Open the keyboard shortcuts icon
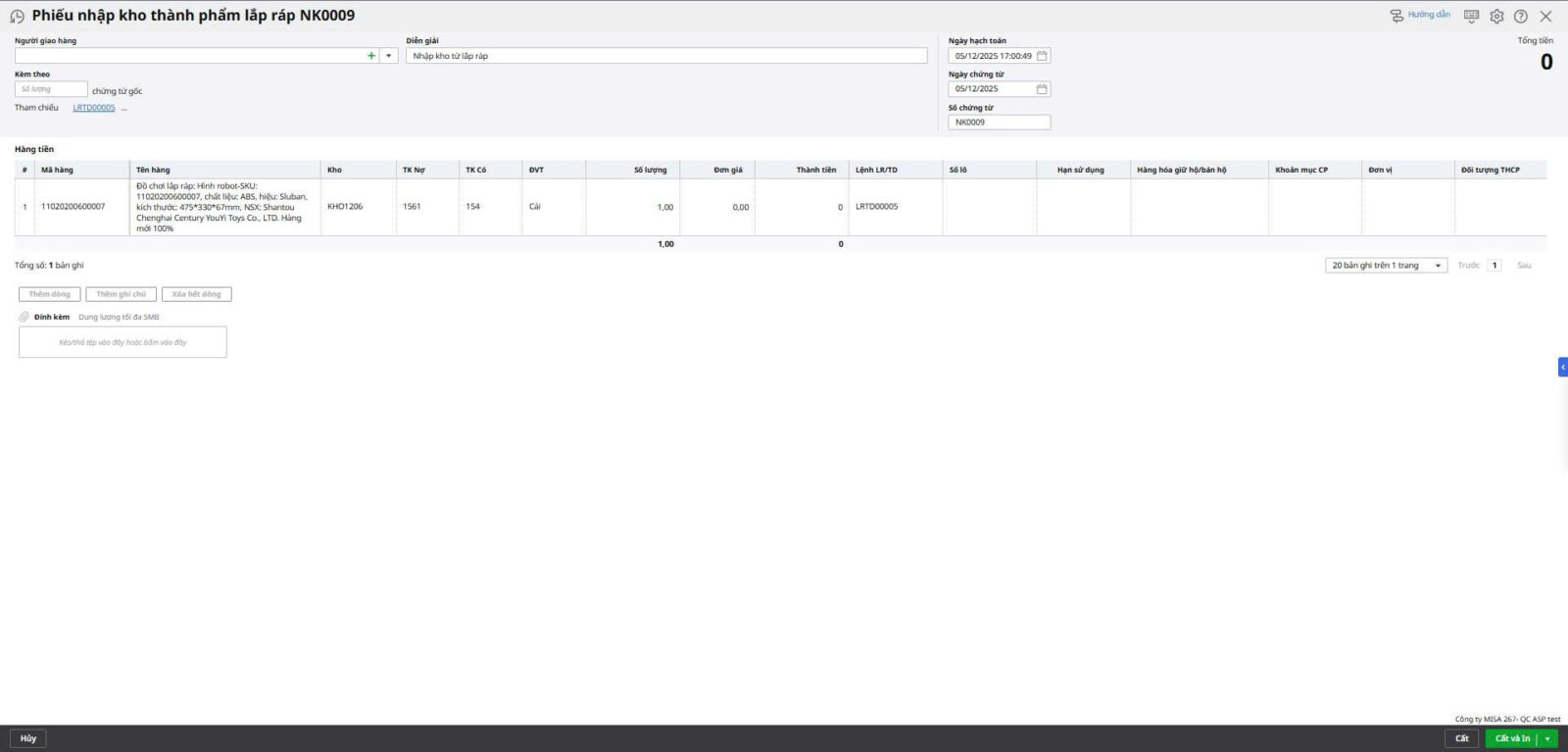The height and width of the screenshot is (752, 1568). point(1471,16)
